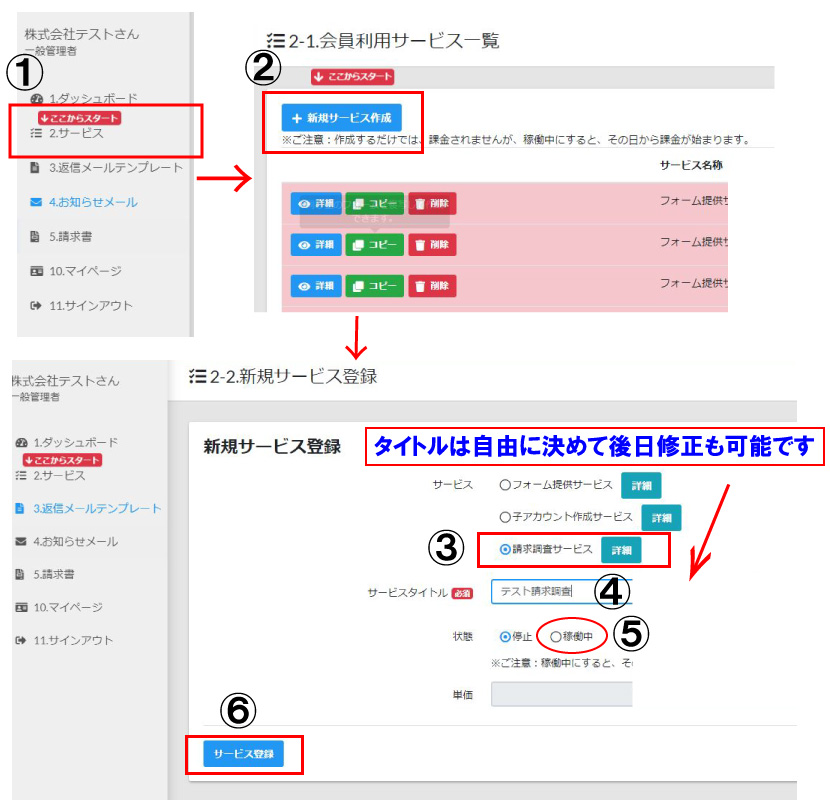Click the envelope icon beside 4.お知らせメール lower sidebar

pyautogui.click(x=21, y=541)
